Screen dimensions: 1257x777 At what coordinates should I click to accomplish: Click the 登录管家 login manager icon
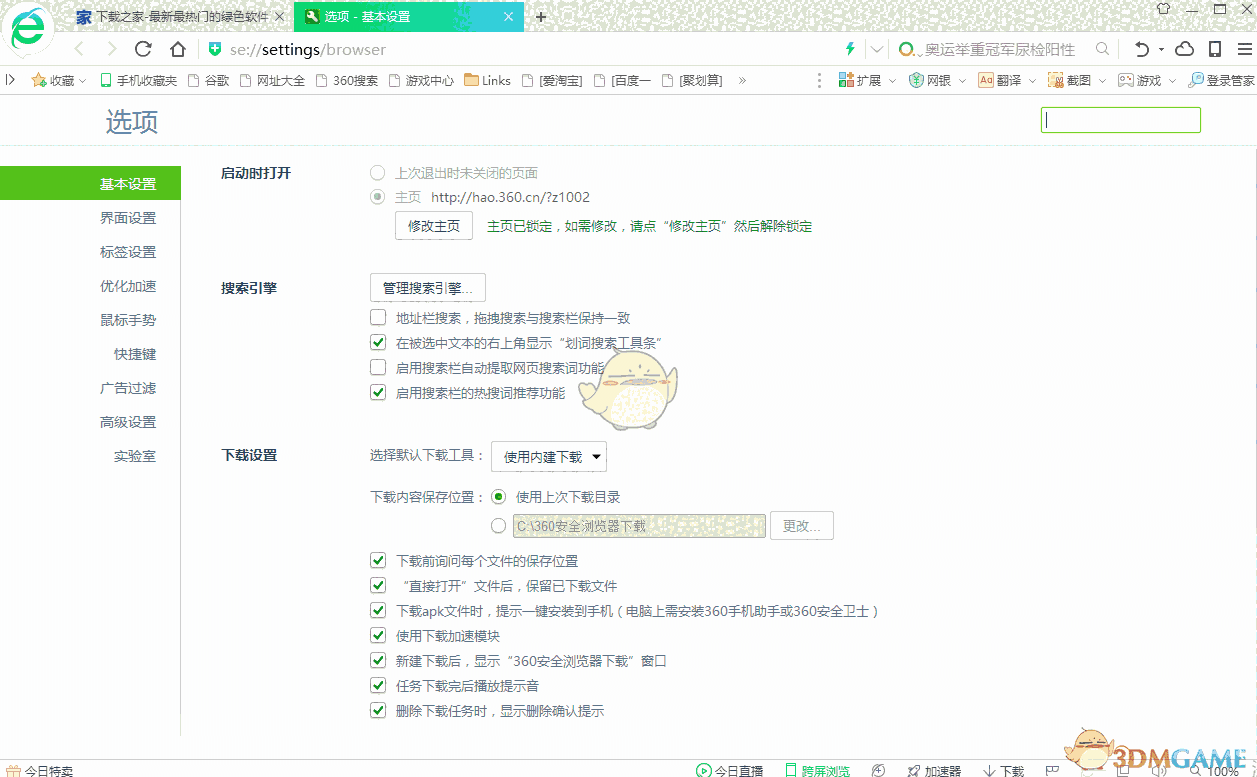click(x=1215, y=81)
